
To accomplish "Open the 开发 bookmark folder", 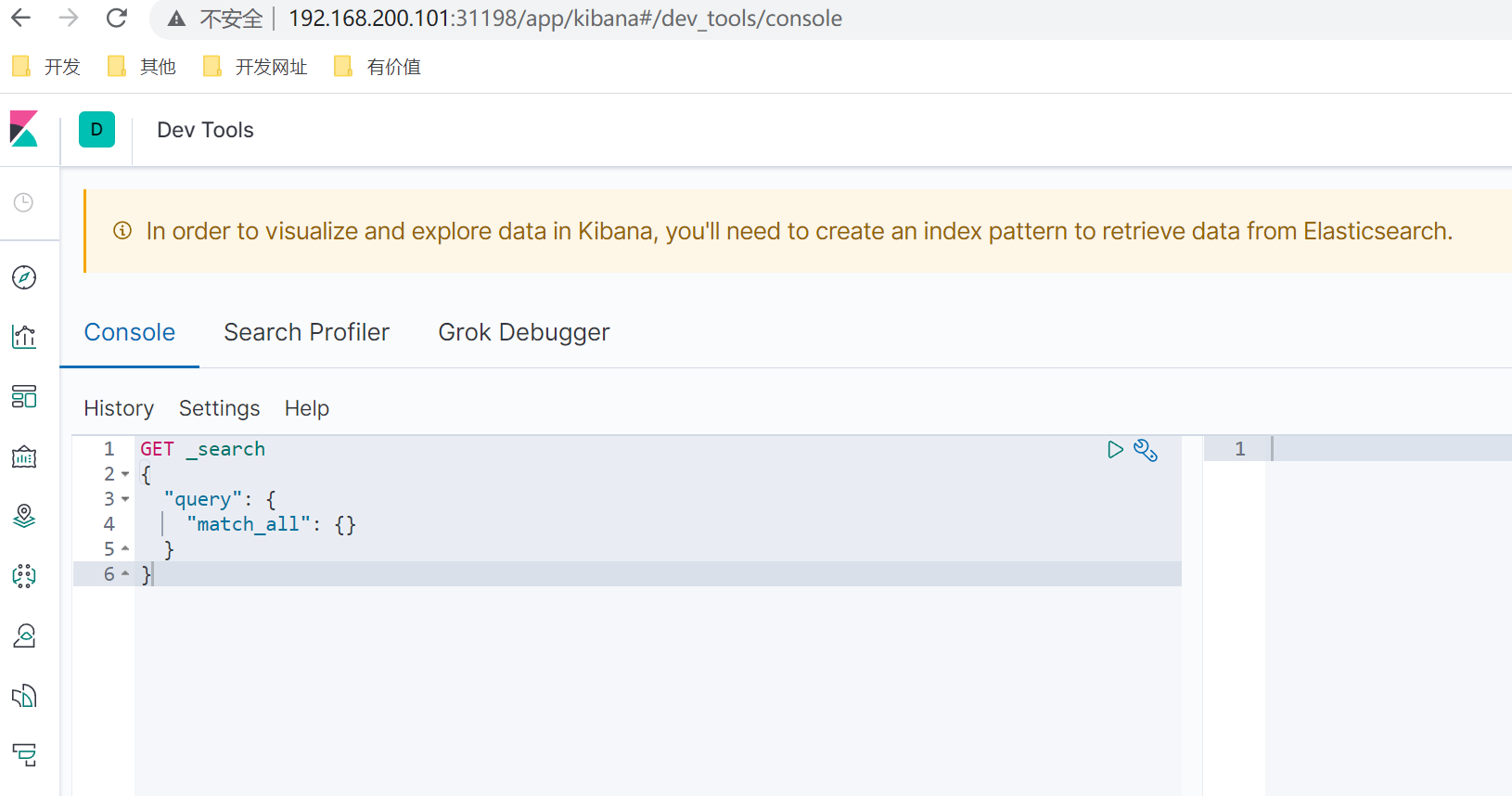I will [x=46, y=67].
